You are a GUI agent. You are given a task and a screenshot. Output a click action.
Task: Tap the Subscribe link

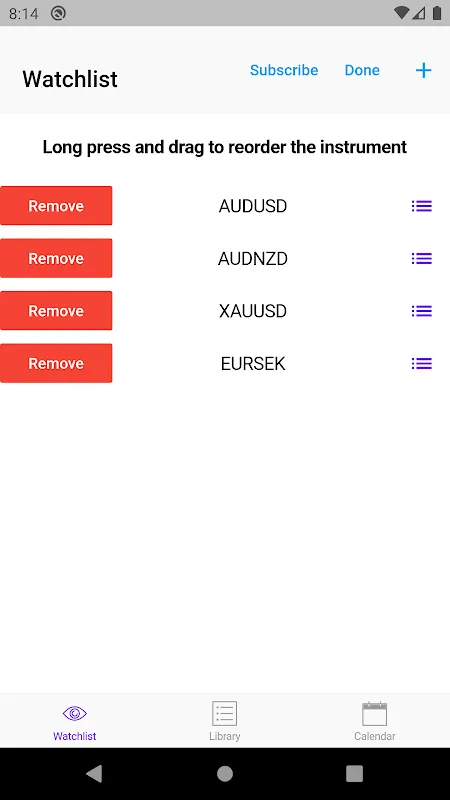tap(284, 70)
